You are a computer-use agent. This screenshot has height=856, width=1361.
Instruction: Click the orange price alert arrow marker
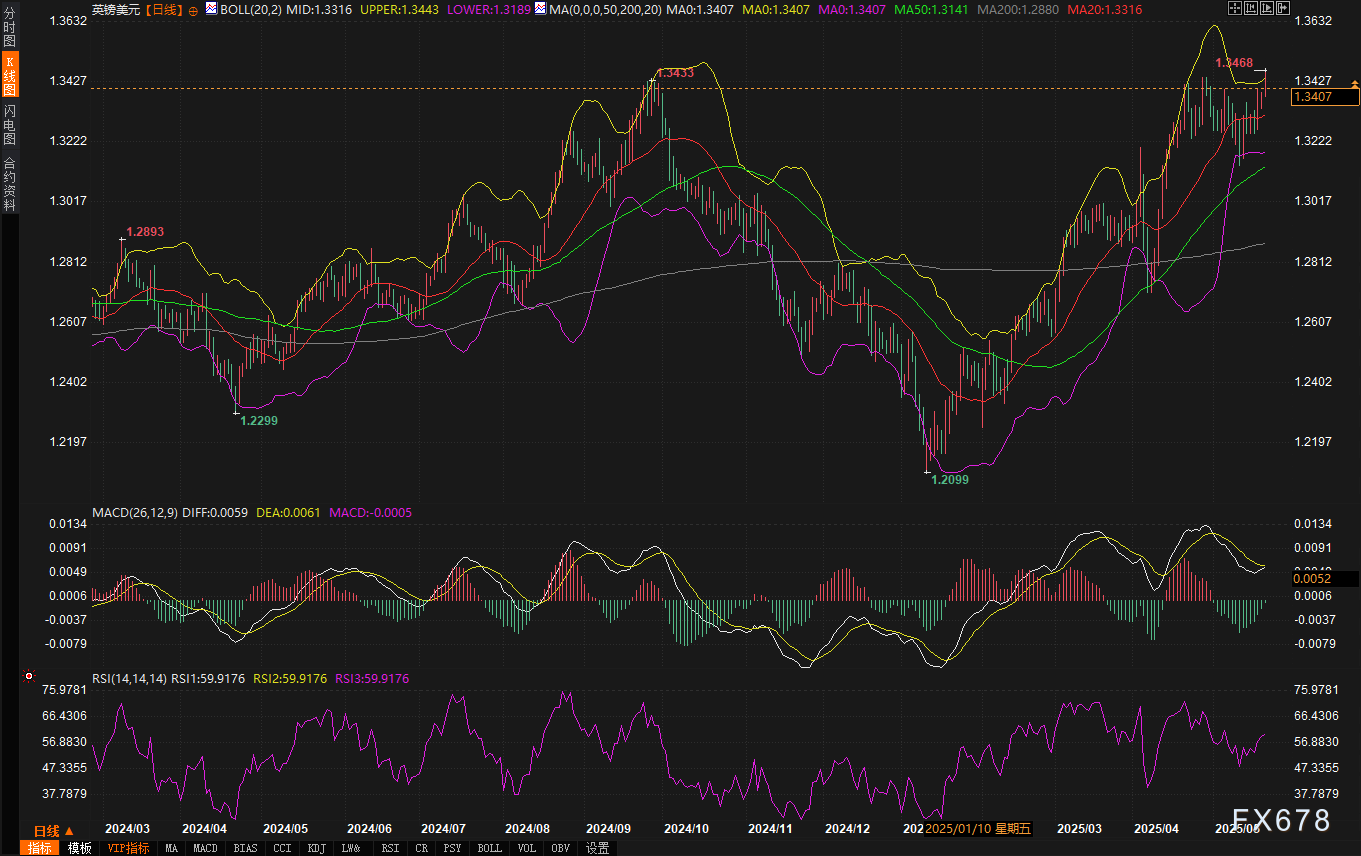(x=1354, y=85)
